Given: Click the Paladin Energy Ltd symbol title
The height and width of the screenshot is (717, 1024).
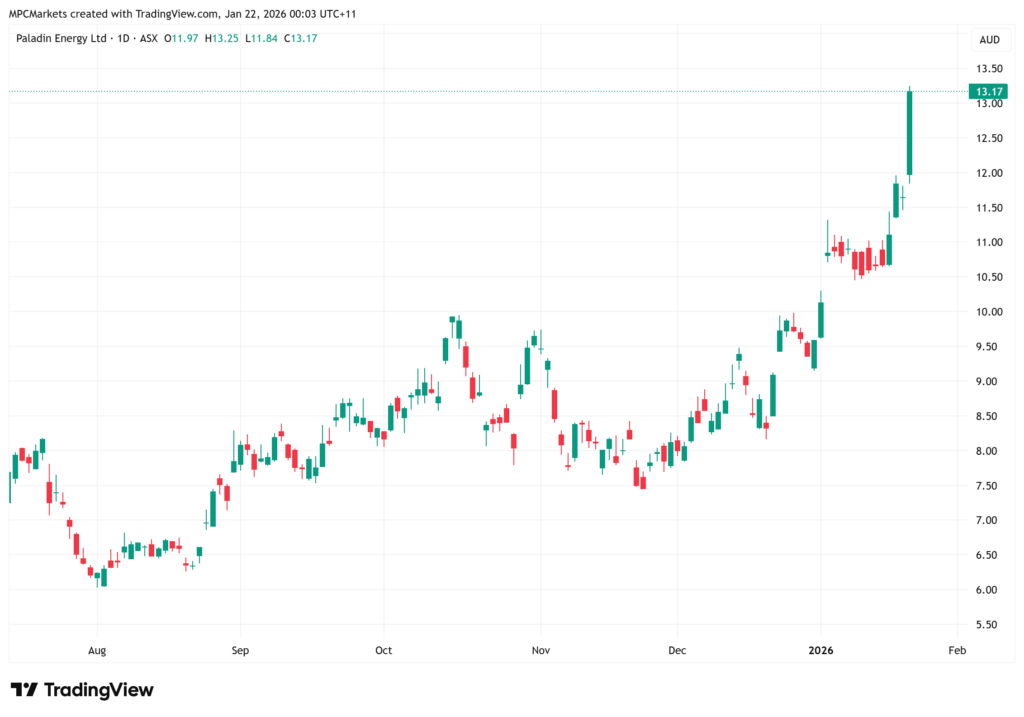Looking at the screenshot, I should (x=61, y=39).
